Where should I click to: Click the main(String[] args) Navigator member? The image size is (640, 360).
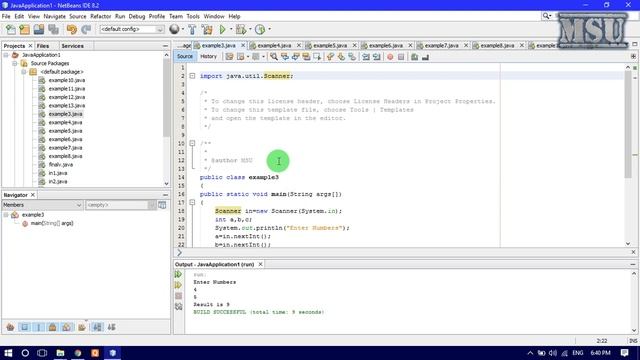point(52,223)
